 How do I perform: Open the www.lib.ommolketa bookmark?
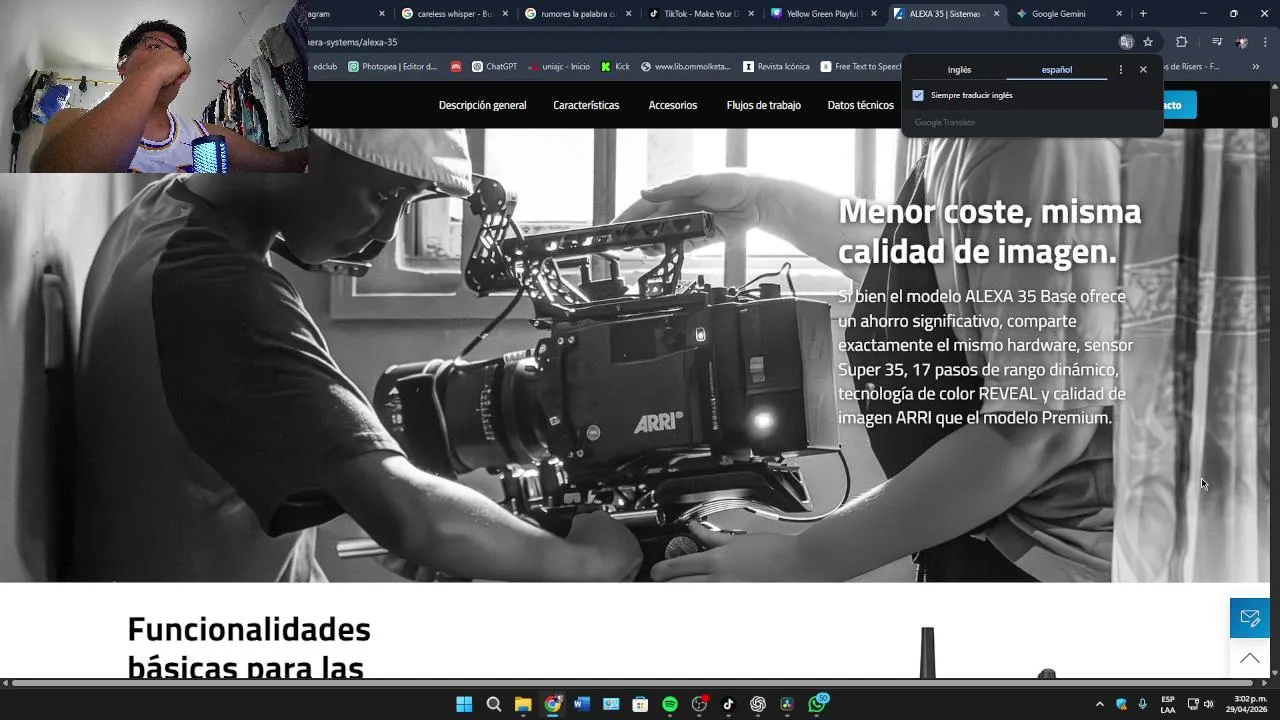(686, 67)
